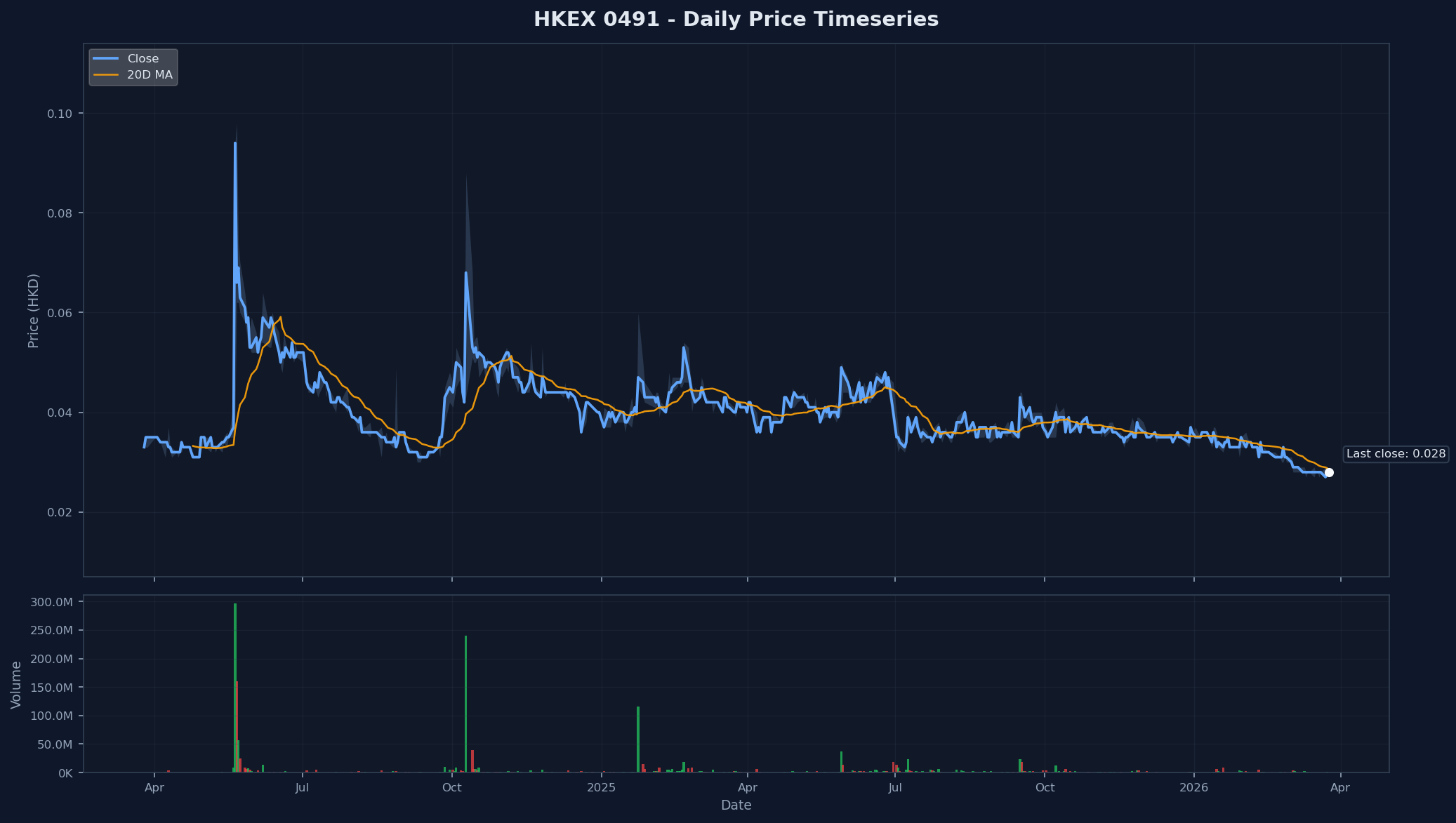Click the 0.10 price tick label
The image size is (1456, 823).
click(60, 114)
